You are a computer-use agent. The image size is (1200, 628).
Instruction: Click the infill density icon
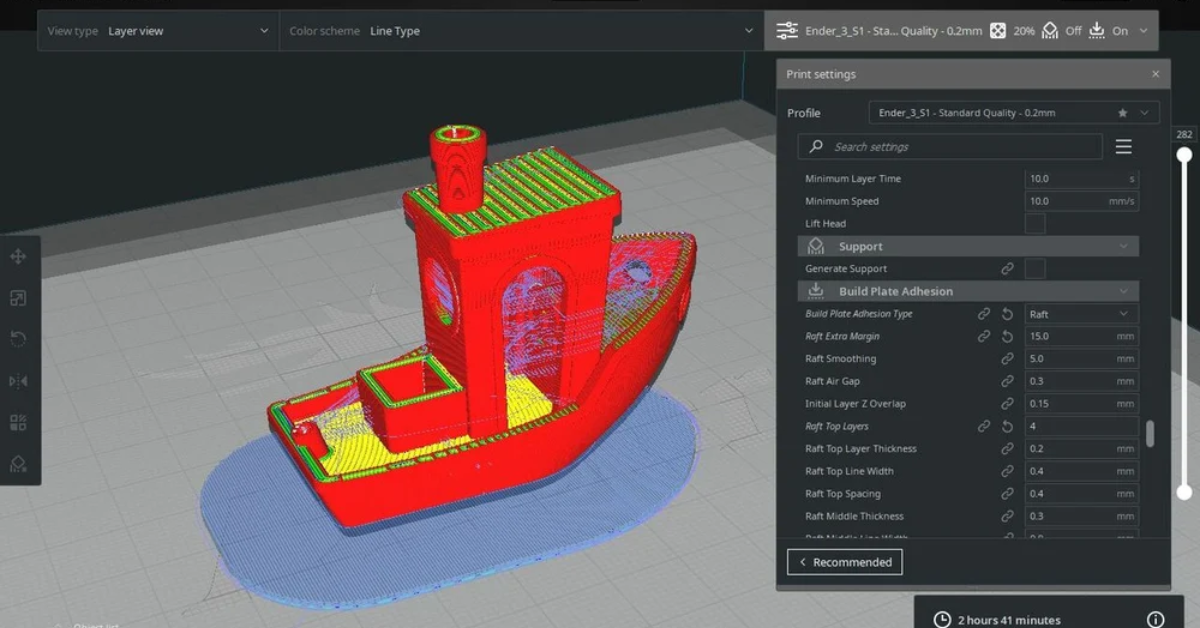998,30
